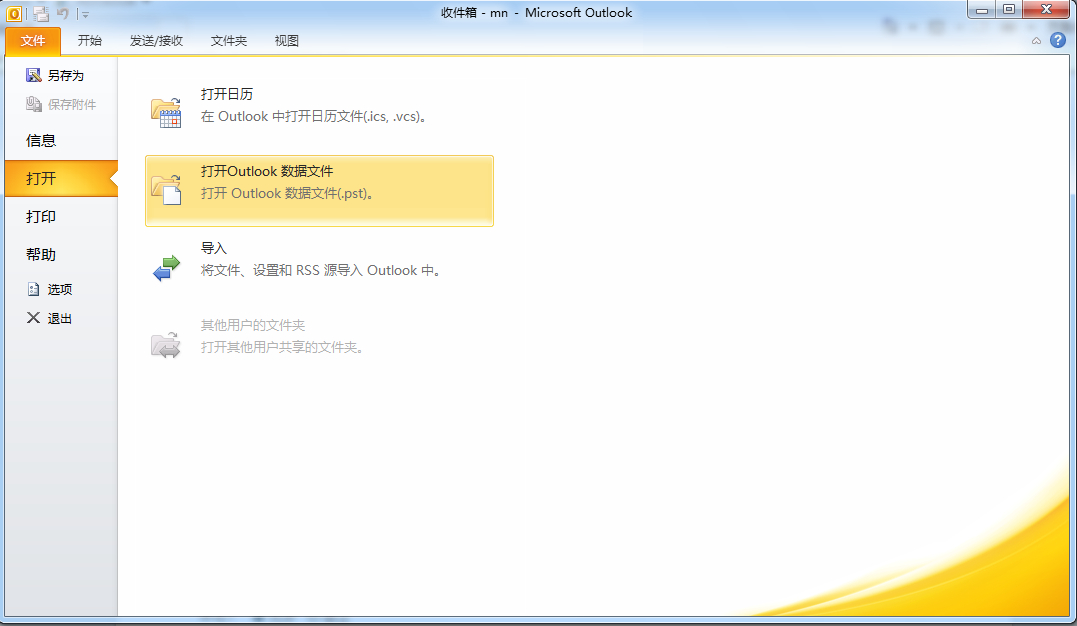
Task: Minimize the Outlook window
Action: pos(982,10)
